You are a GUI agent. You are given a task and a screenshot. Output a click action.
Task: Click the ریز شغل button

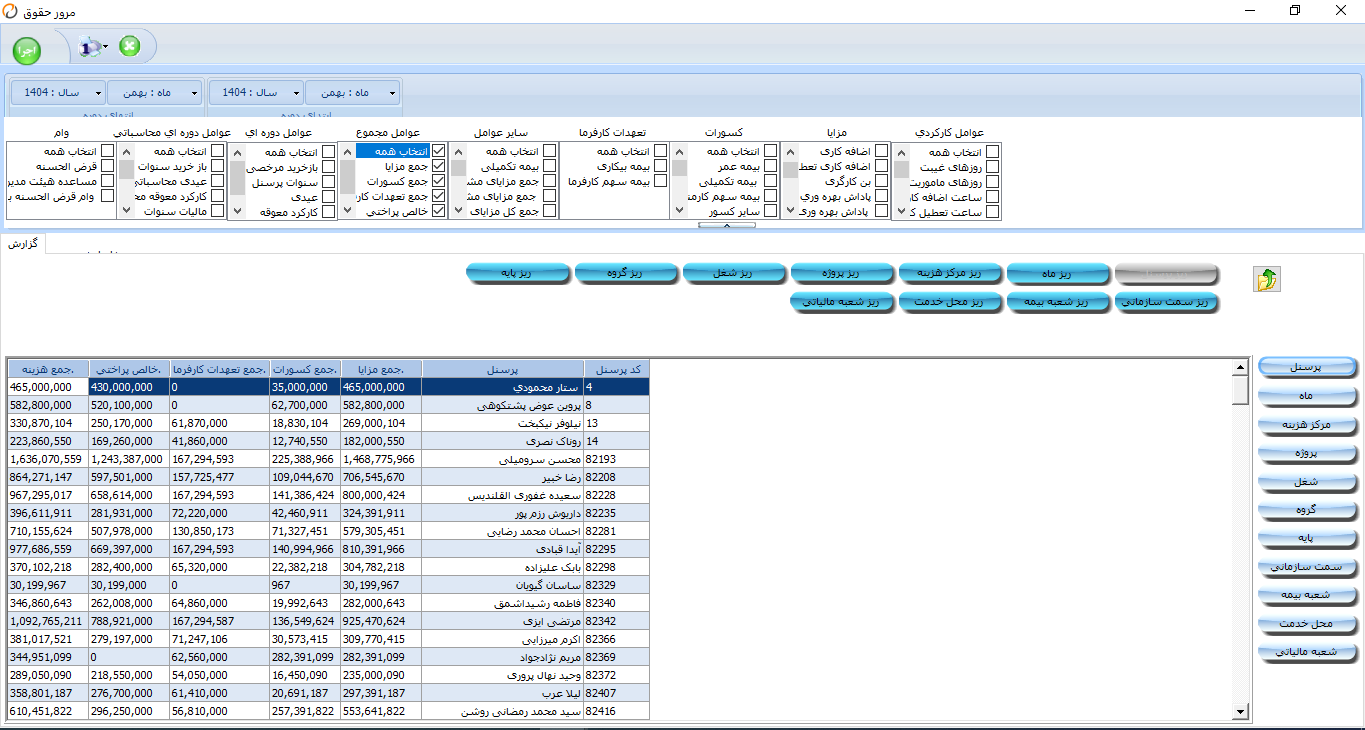(x=734, y=273)
